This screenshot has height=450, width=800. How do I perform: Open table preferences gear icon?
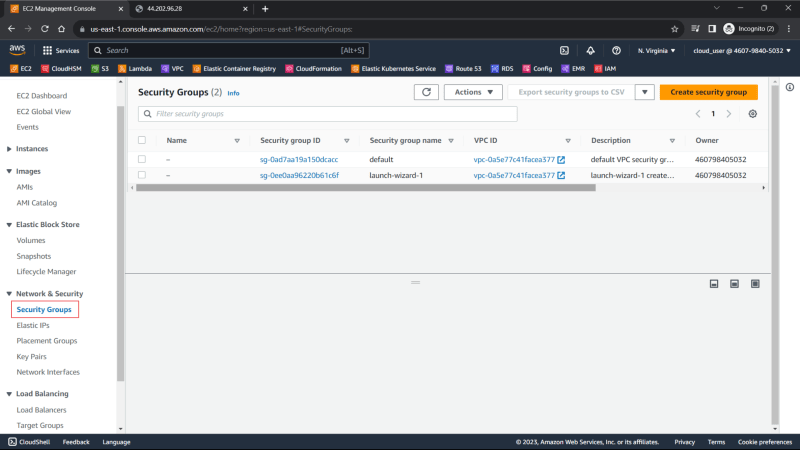pos(753,114)
